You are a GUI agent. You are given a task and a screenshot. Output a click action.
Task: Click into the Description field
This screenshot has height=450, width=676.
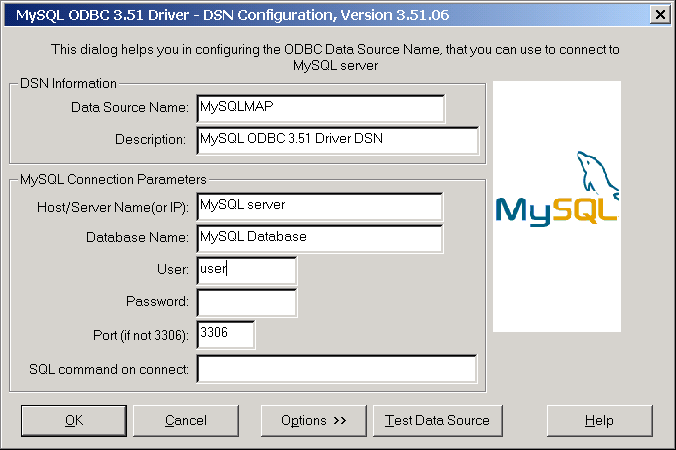pyautogui.click(x=338, y=141)
